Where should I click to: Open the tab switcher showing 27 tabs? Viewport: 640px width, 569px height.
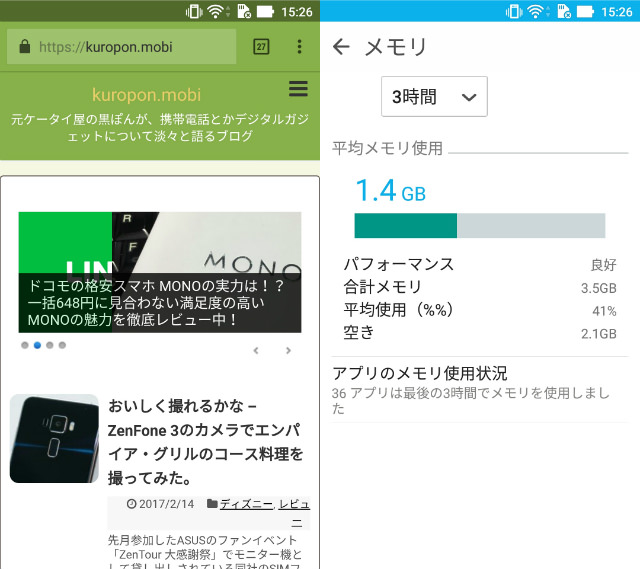point(261,47)
